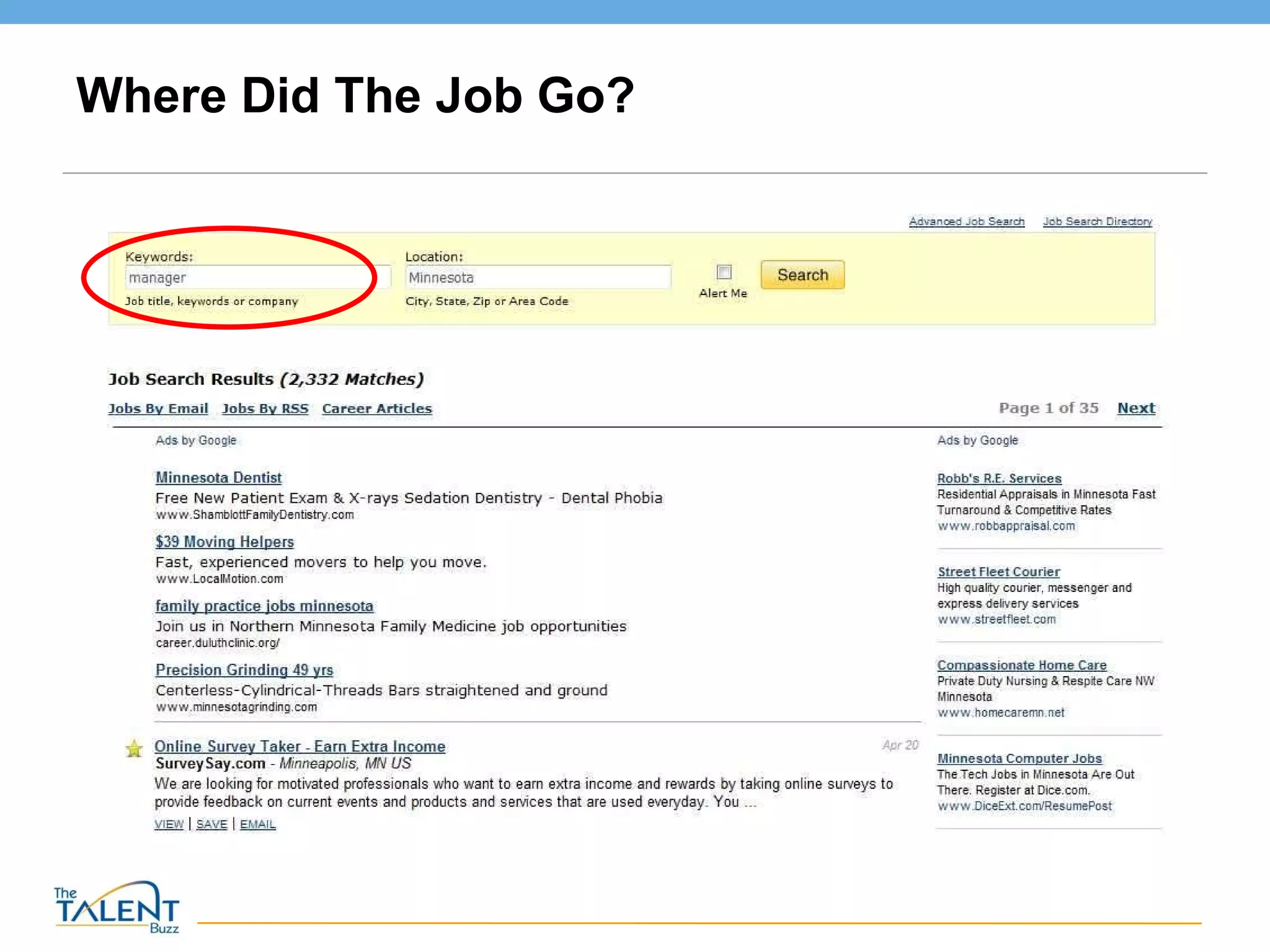The height and width of the screenshot is (952, 1270).
Task: Click the Page 1 of 35 text
Action: tap(1049, 408)
